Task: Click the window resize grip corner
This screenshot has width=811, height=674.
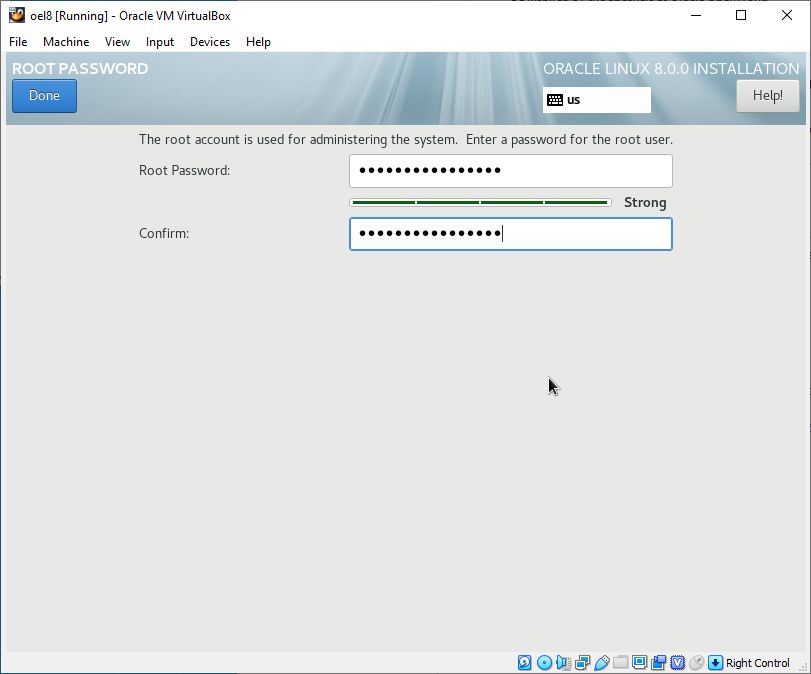Action: pyautogui.click(x=803, y=668)
